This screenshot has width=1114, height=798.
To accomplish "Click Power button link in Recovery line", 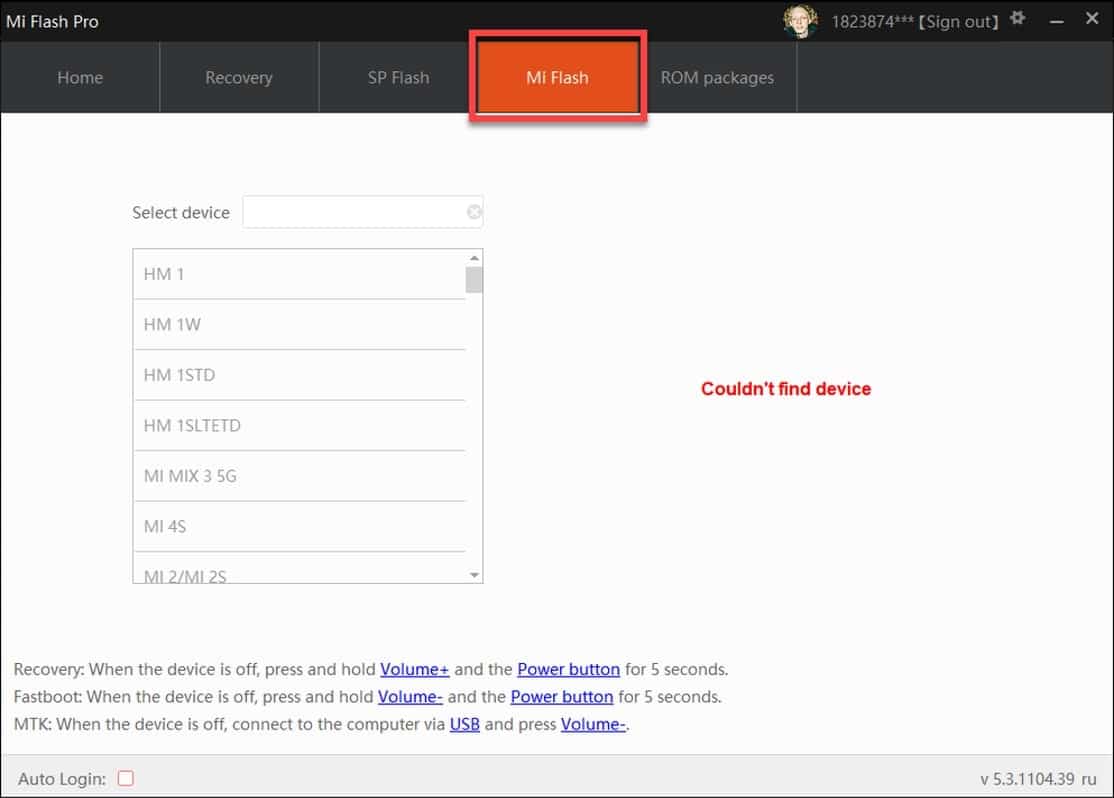I will tap(568, 669).
